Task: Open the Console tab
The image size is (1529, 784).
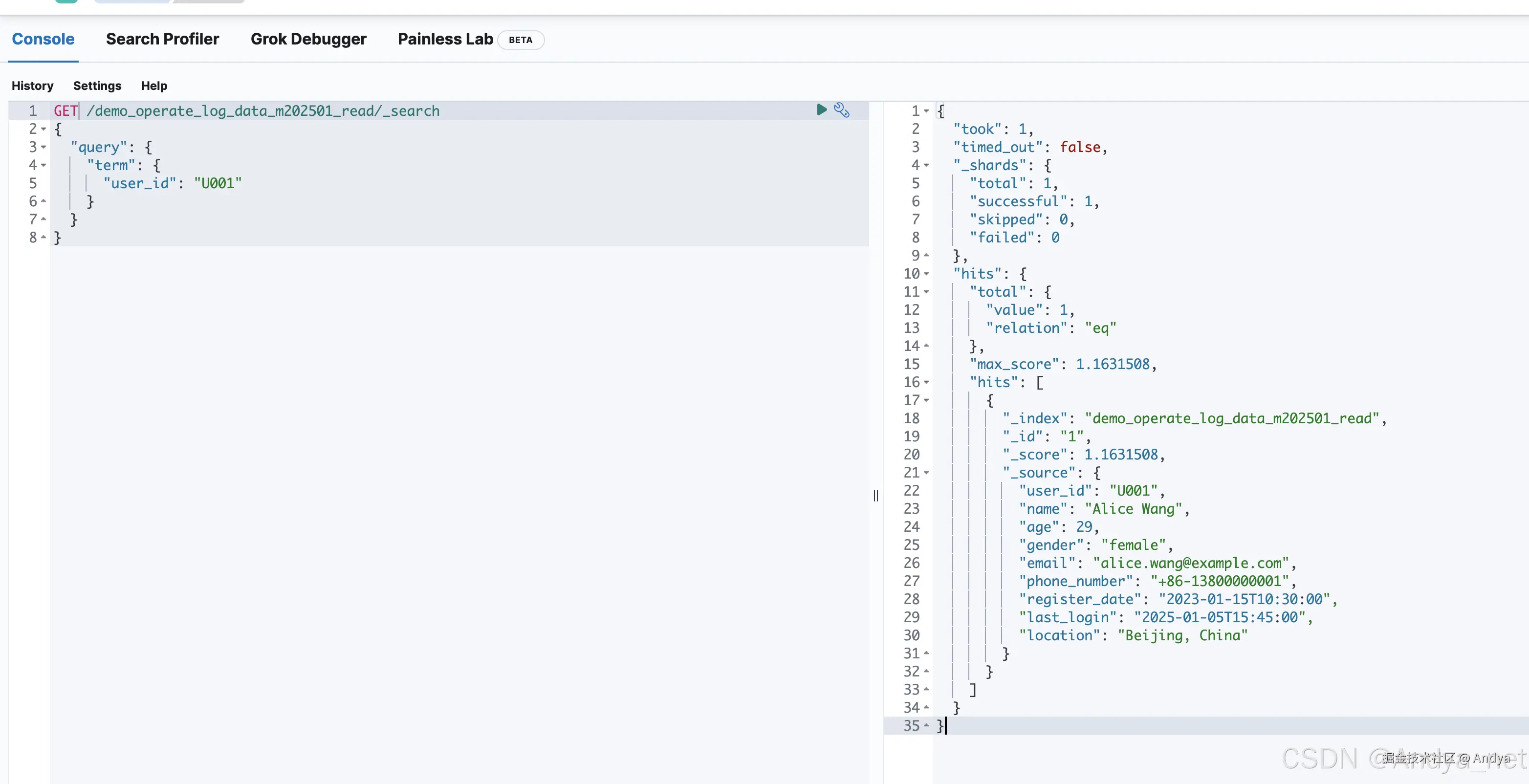Action: tap(43, 39)
